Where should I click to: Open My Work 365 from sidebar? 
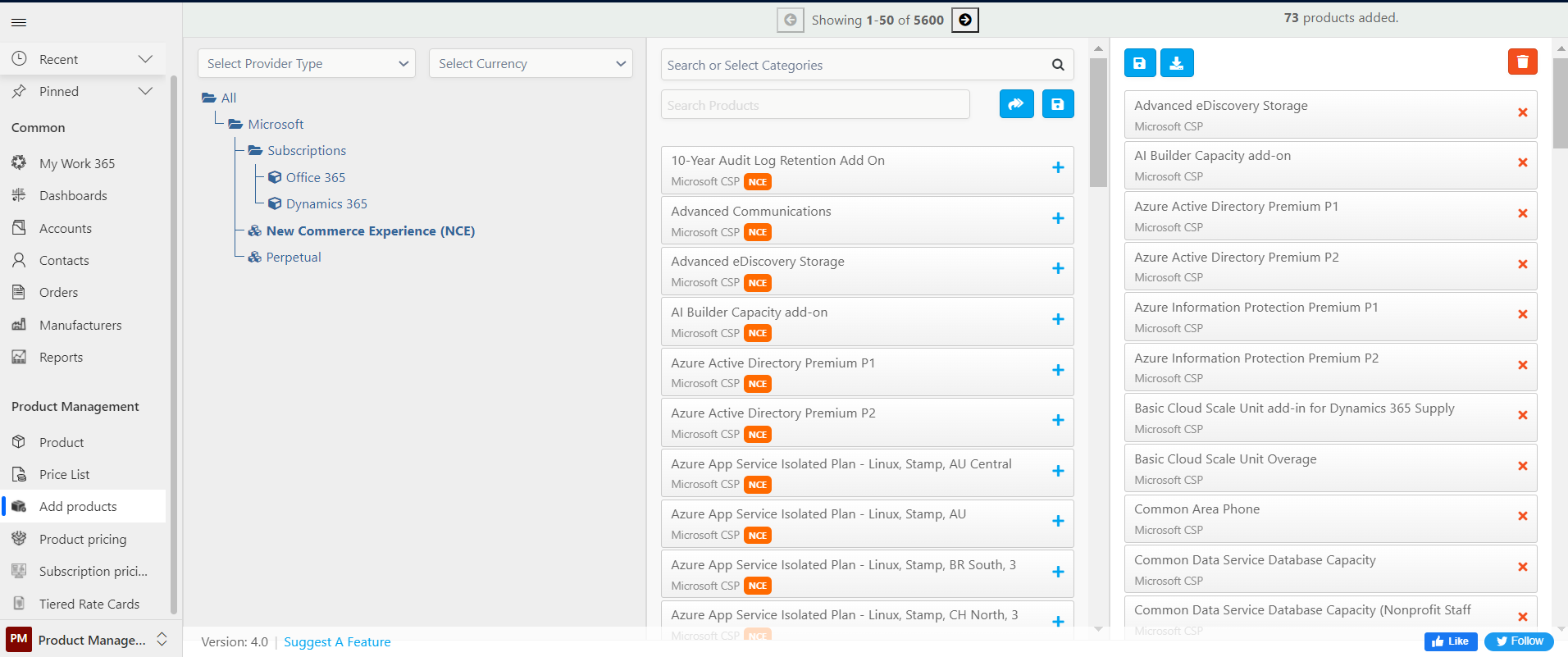click(77, 163)
